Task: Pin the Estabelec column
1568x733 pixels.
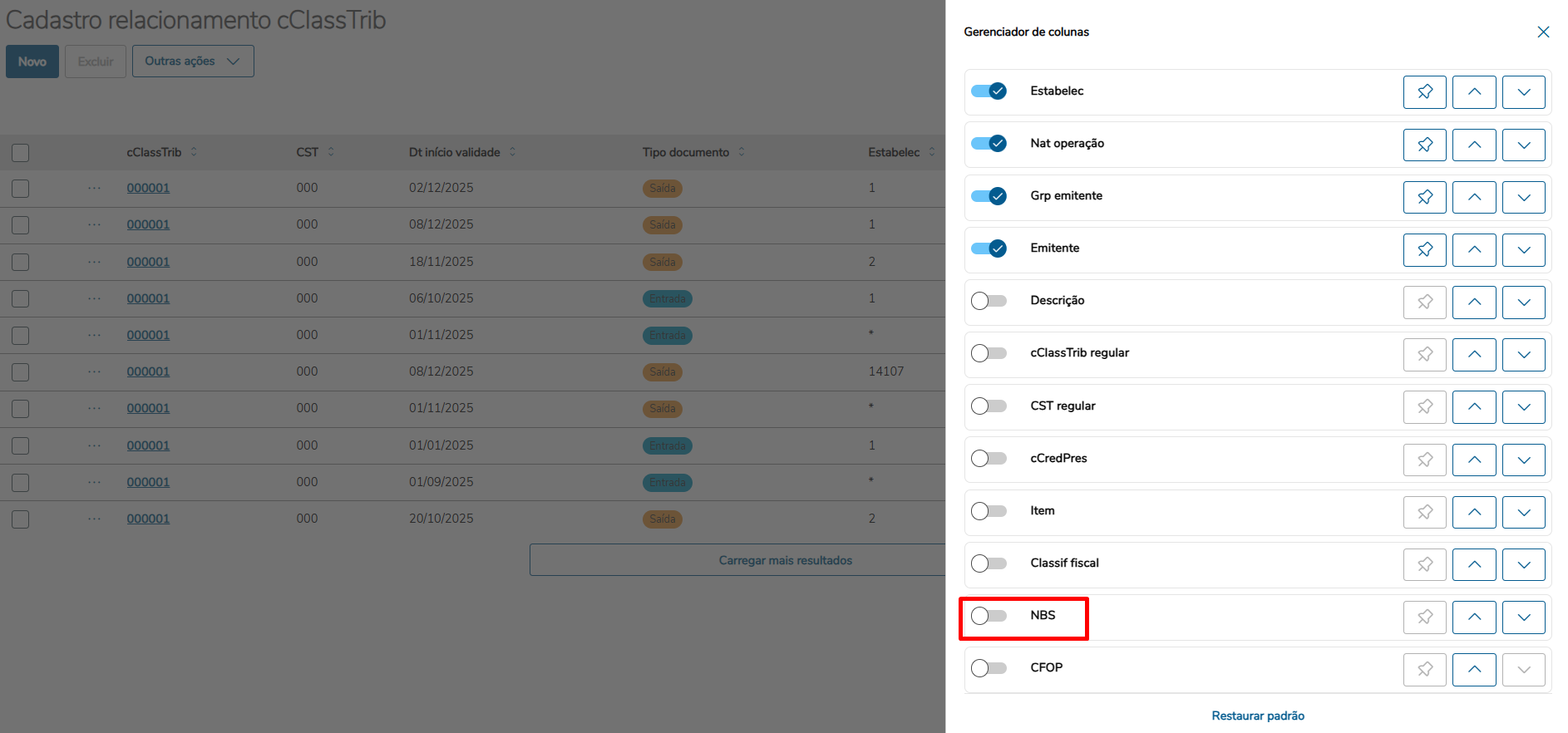Action: (1424, 92)
